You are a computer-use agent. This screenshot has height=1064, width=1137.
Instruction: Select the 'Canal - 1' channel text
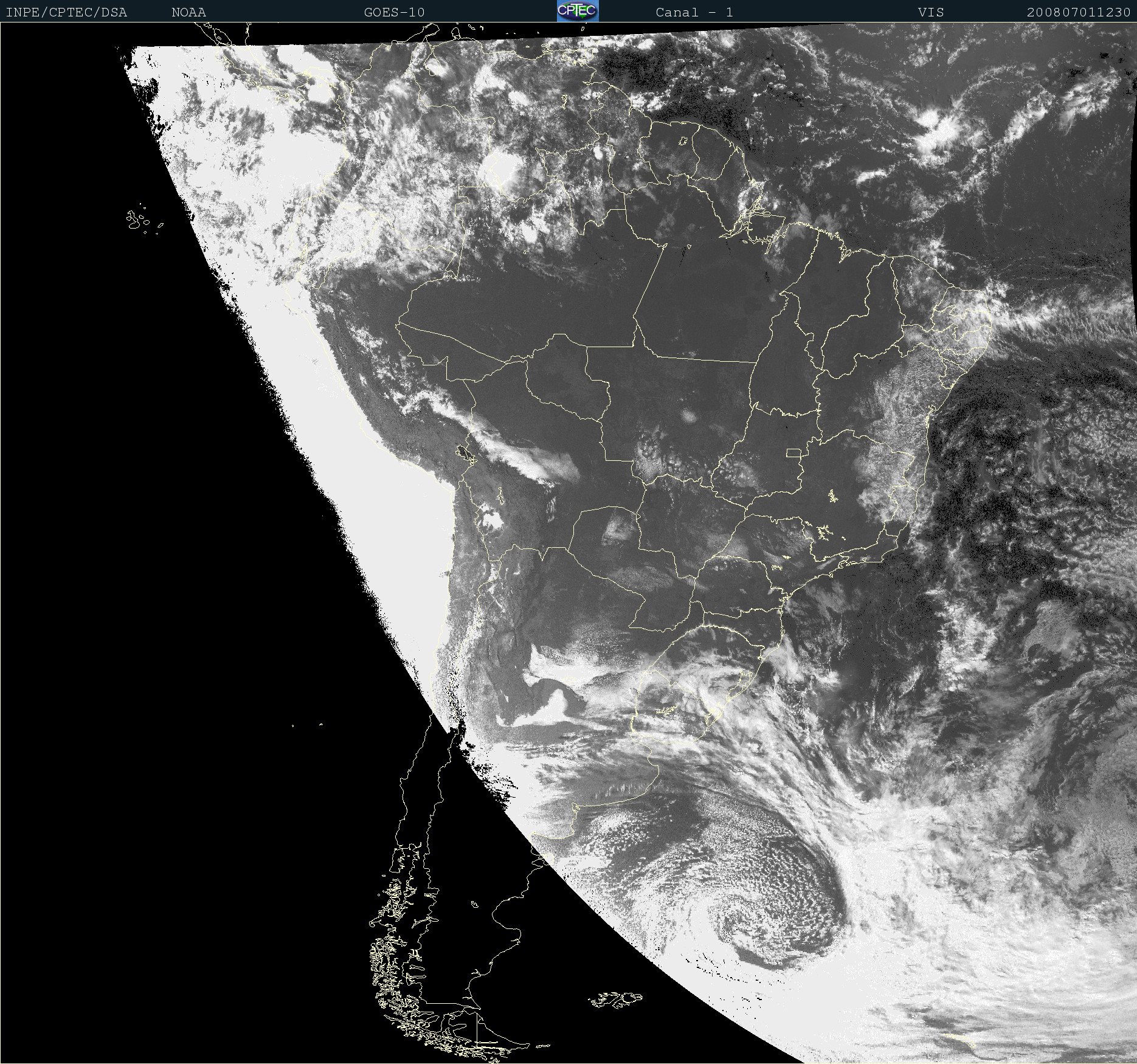pos(694,12)
